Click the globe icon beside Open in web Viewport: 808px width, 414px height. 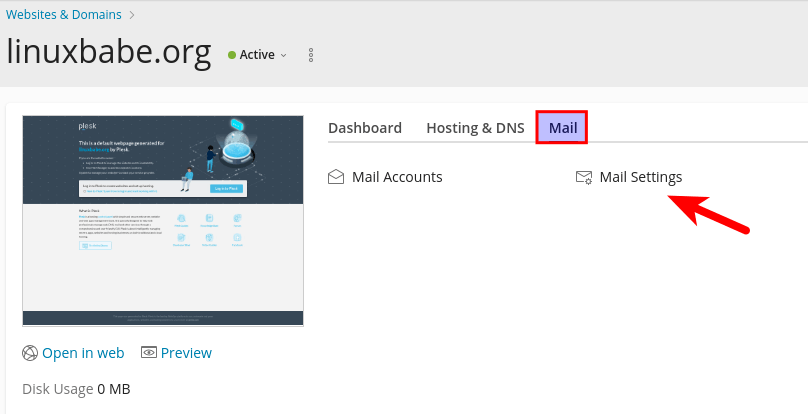pos(30,353)
